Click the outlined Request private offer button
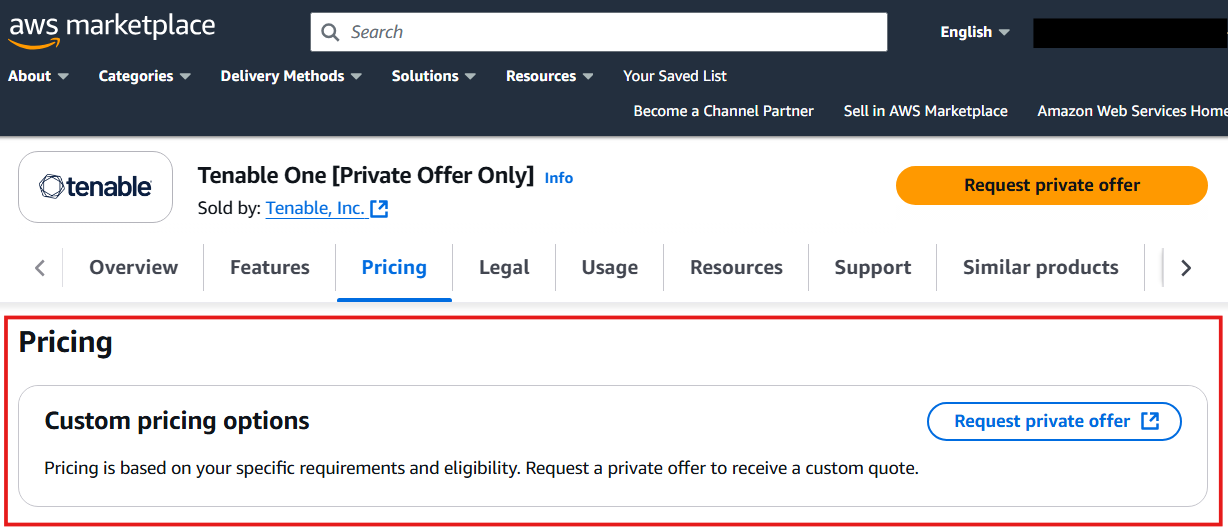 (x=1055, y=421)
